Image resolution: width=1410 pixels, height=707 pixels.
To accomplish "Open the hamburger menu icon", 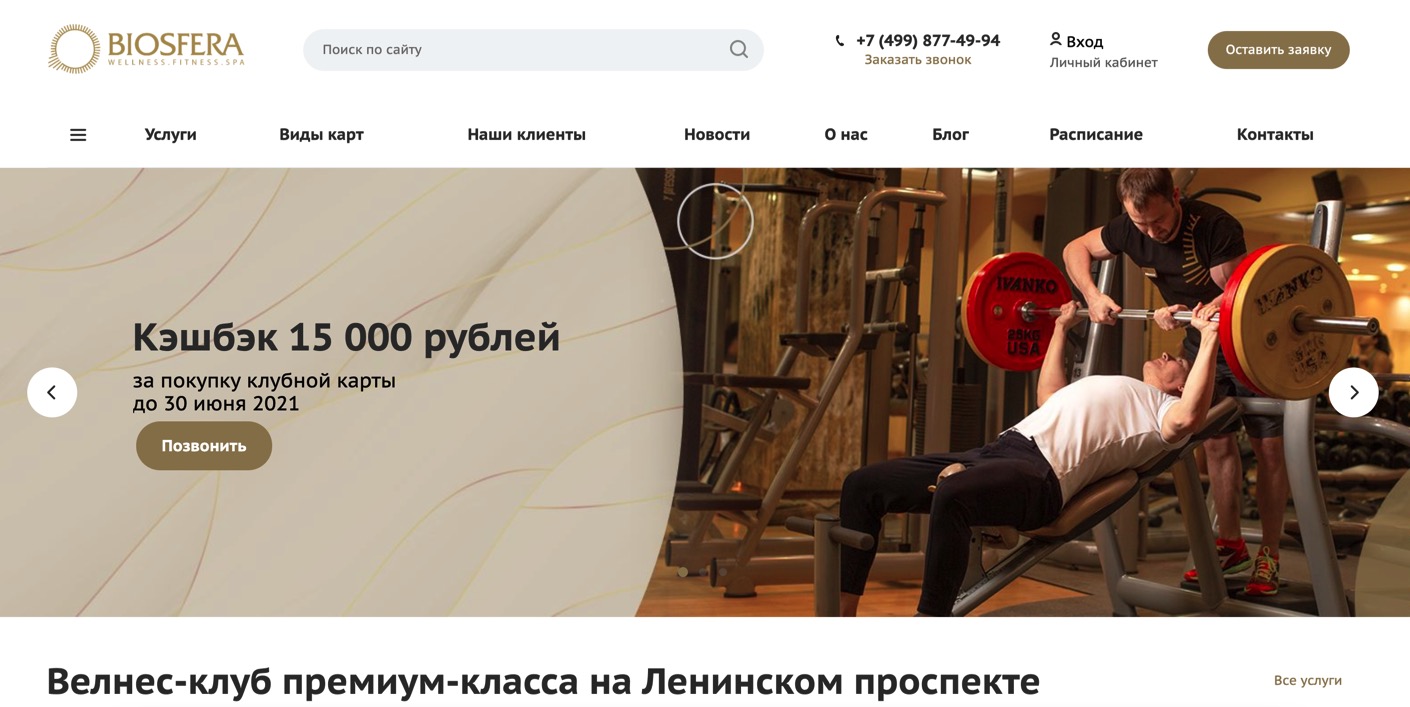I will click(78, 135).
